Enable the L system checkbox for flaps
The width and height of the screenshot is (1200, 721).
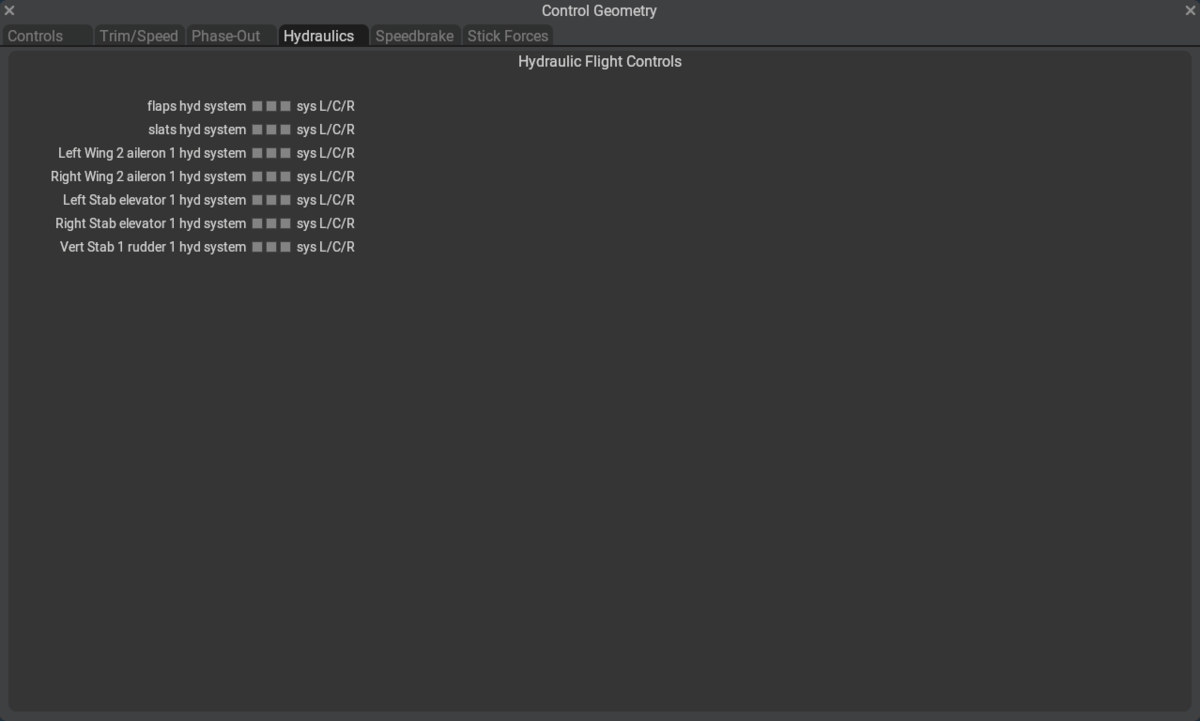(x=257, y=106)
